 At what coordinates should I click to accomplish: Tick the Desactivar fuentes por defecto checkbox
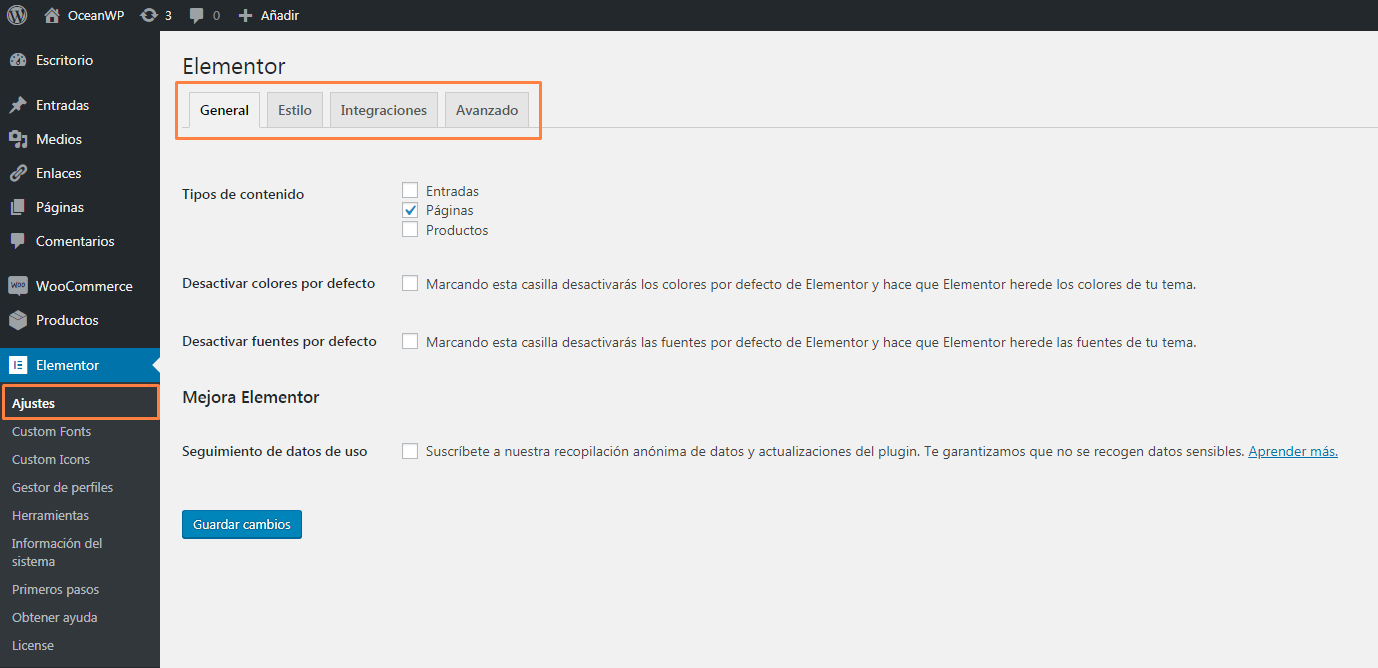click(x=410, y=341)
